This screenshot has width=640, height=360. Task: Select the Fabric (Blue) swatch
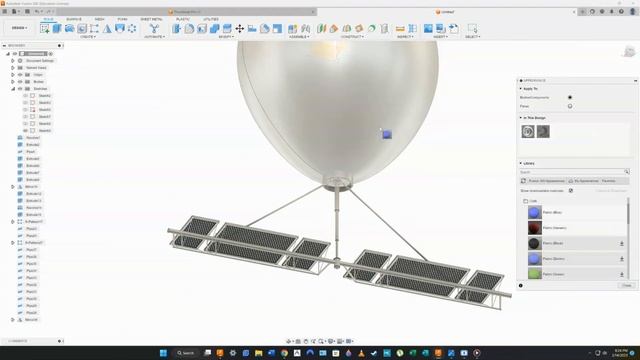[x=535, y=212]
